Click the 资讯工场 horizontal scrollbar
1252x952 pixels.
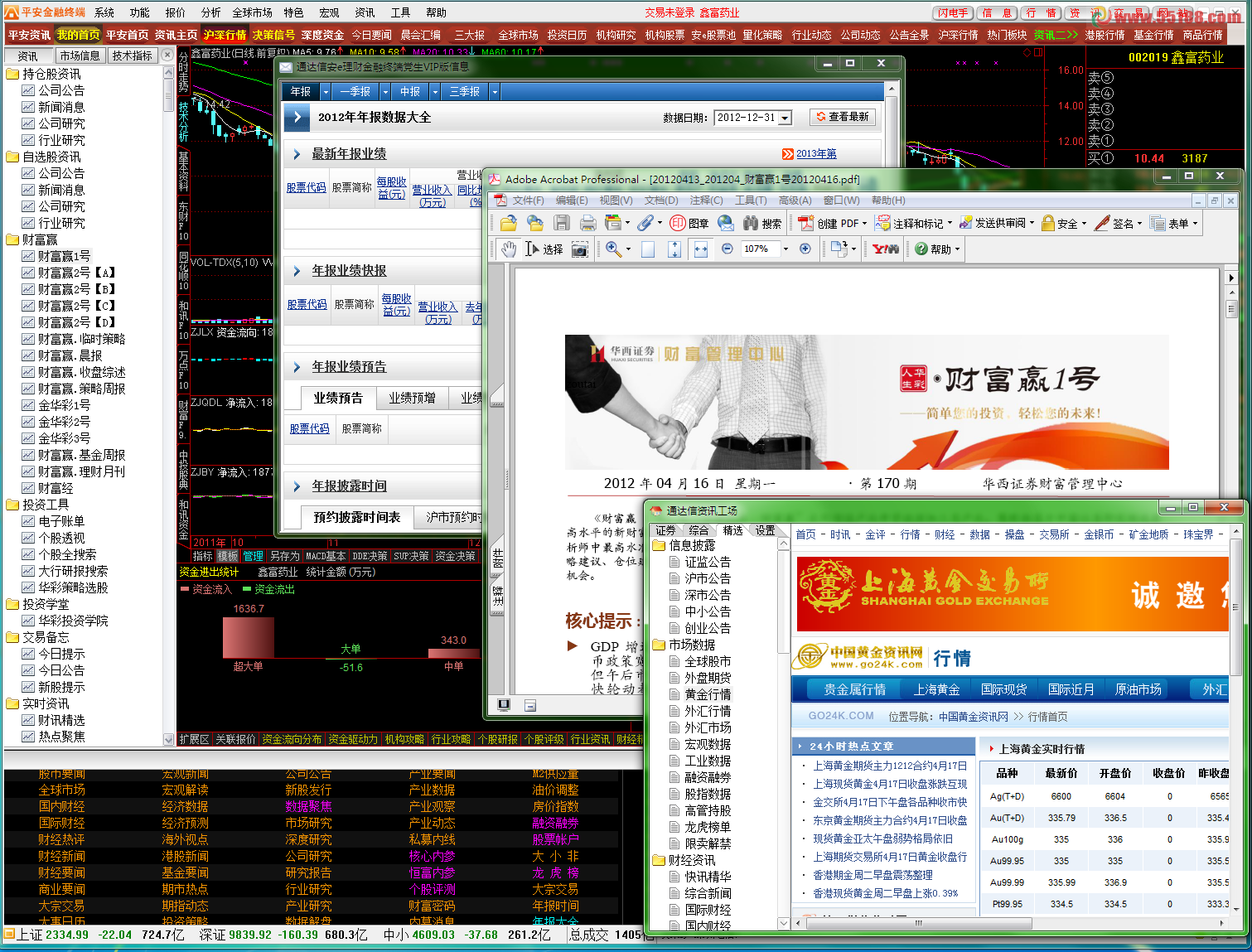pyautogui.click(x=920, y=922)
